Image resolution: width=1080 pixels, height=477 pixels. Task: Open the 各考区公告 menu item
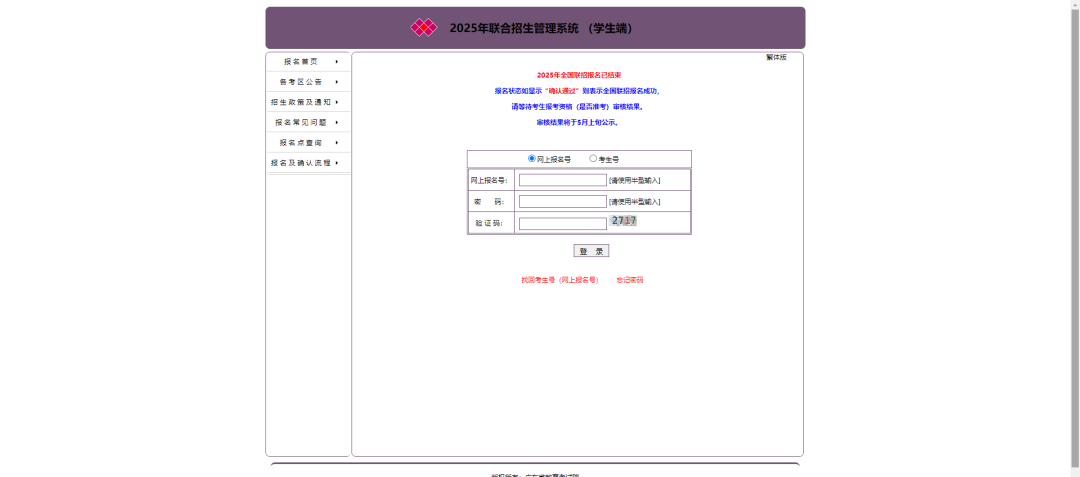(300, 82)
